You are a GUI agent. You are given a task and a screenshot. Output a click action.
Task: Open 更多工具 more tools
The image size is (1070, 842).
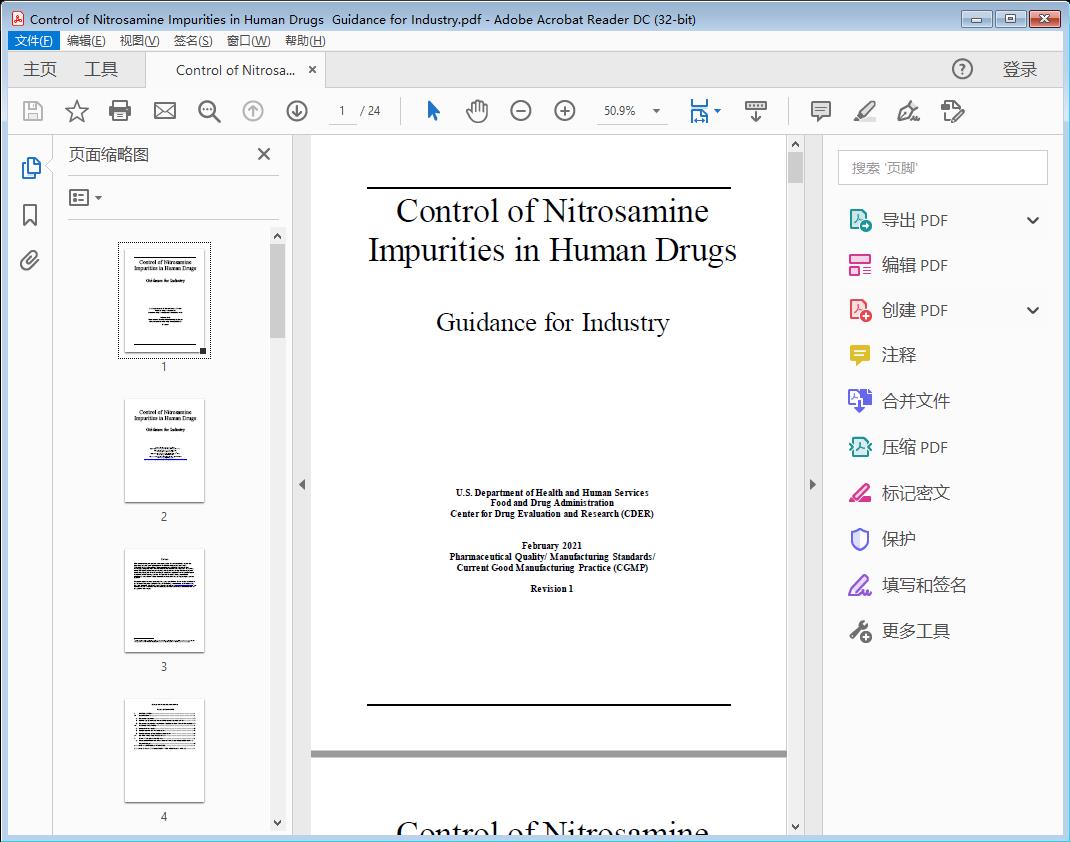[915, 631]
